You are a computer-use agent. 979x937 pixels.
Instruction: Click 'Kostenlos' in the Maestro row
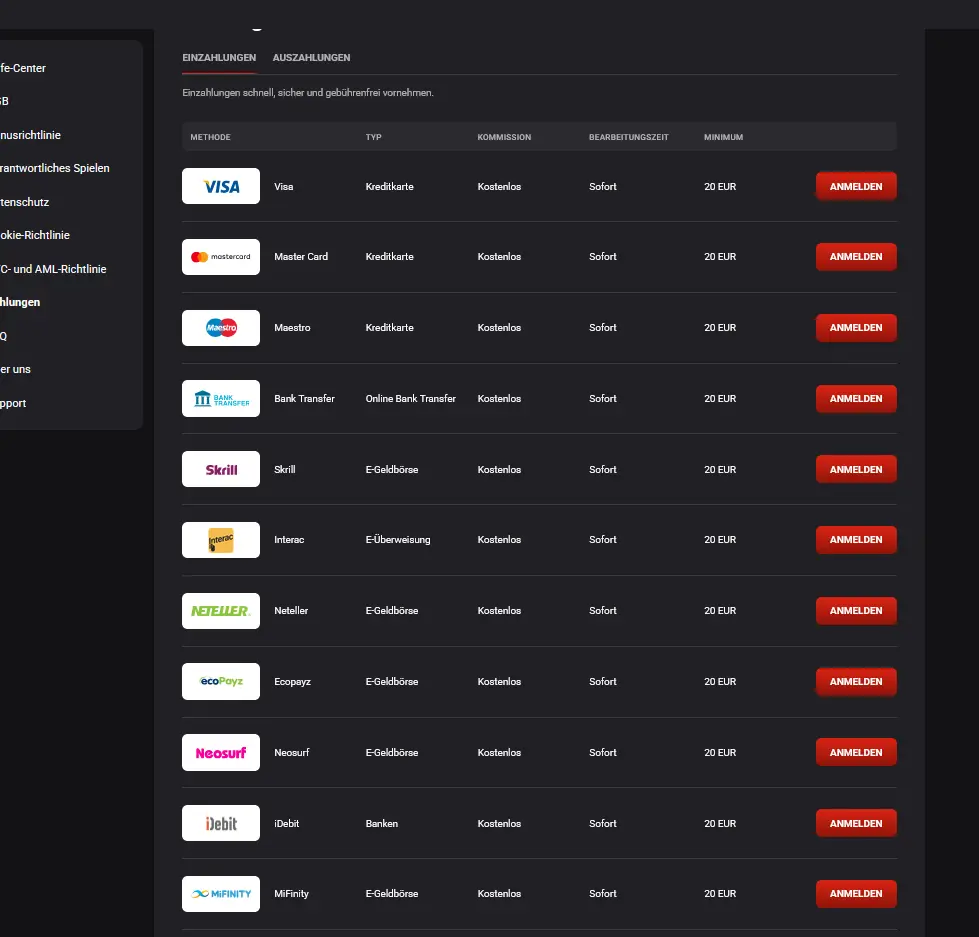(499, 328)
